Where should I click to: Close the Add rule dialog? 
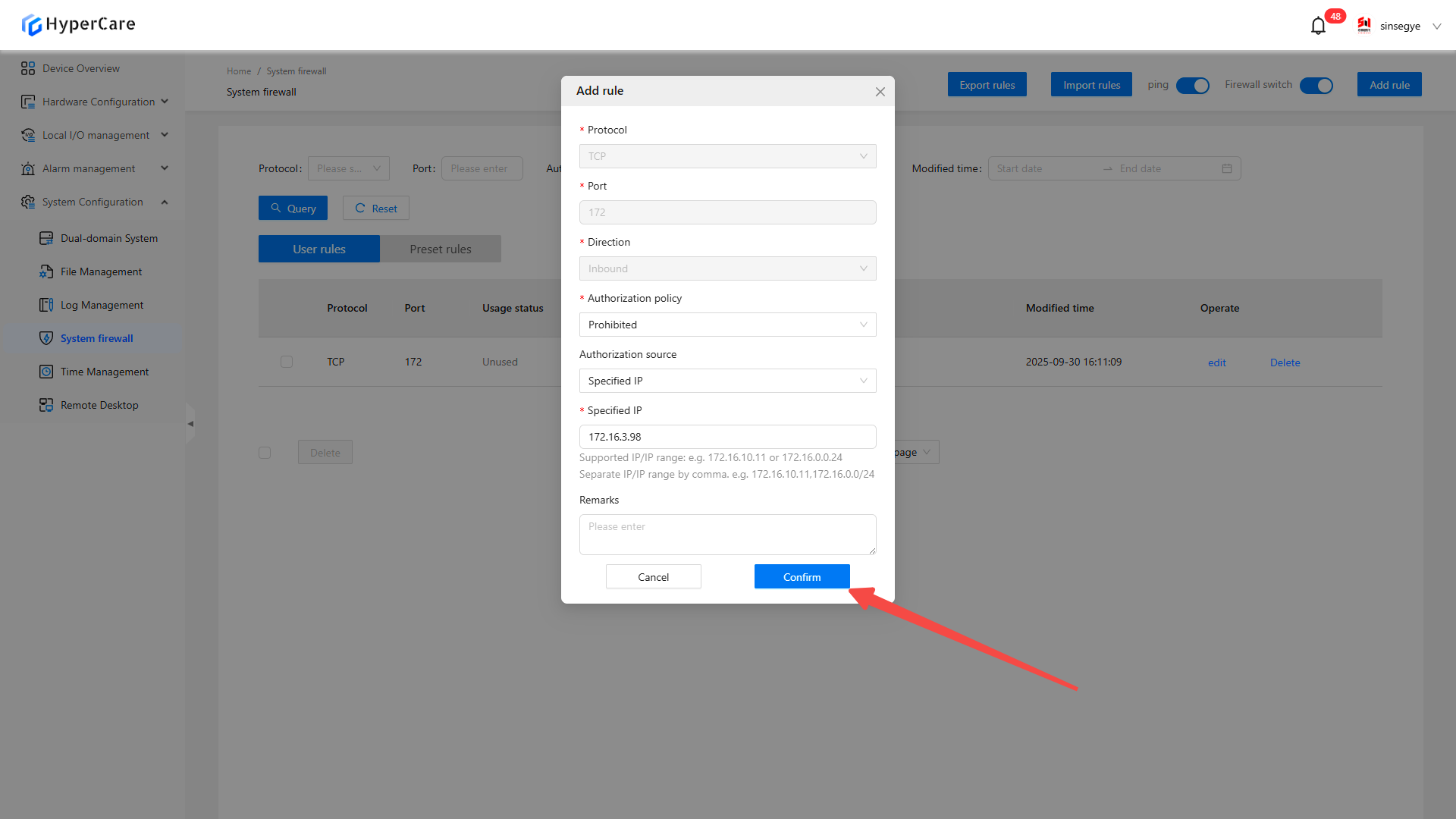880,92
